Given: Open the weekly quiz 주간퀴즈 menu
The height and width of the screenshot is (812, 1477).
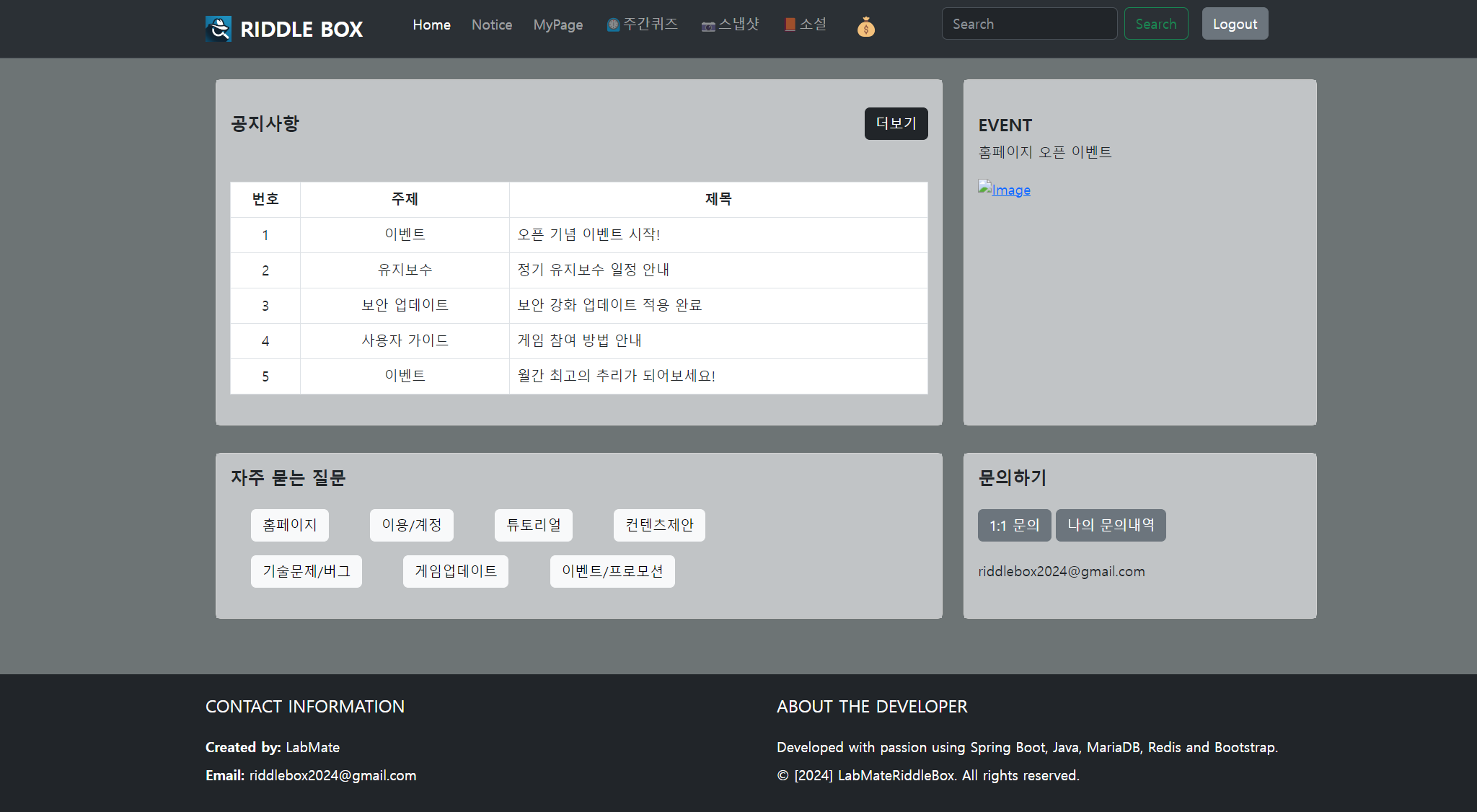Looking at the screenshot, I should [x=643, y=25].
